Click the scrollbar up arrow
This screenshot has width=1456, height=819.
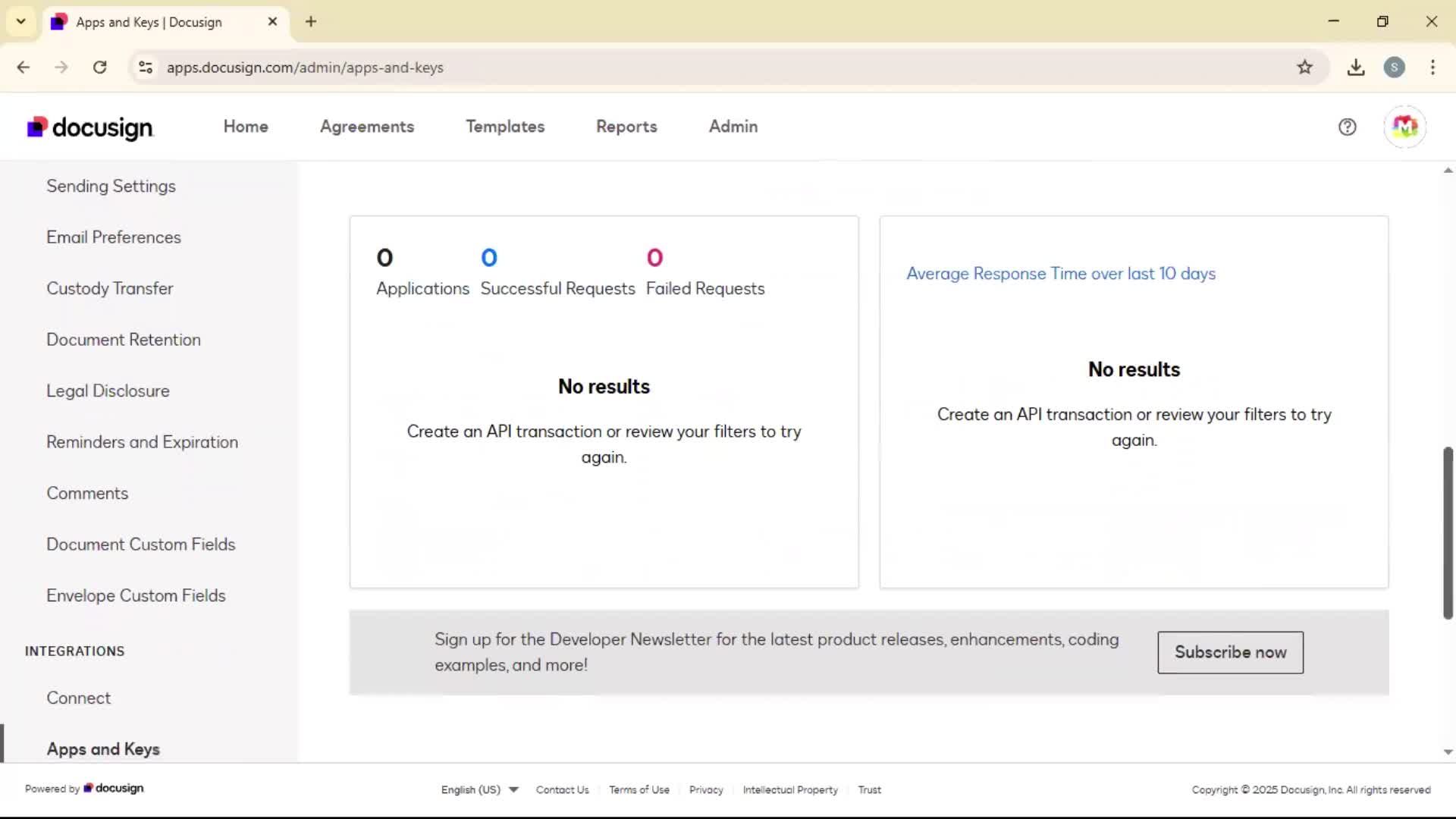(x=1448, y=171)
